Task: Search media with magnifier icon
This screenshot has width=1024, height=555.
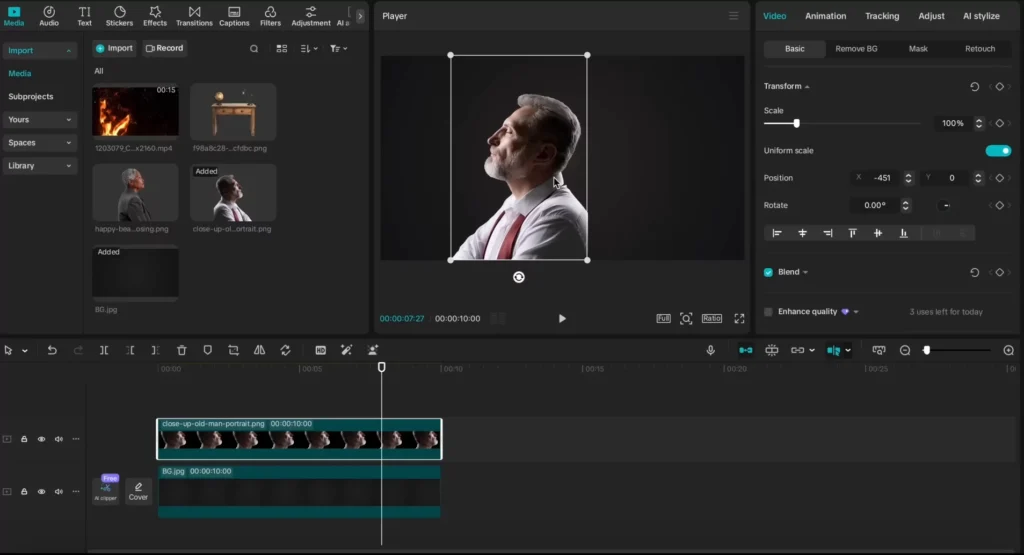Action: (x=254, y=48)
